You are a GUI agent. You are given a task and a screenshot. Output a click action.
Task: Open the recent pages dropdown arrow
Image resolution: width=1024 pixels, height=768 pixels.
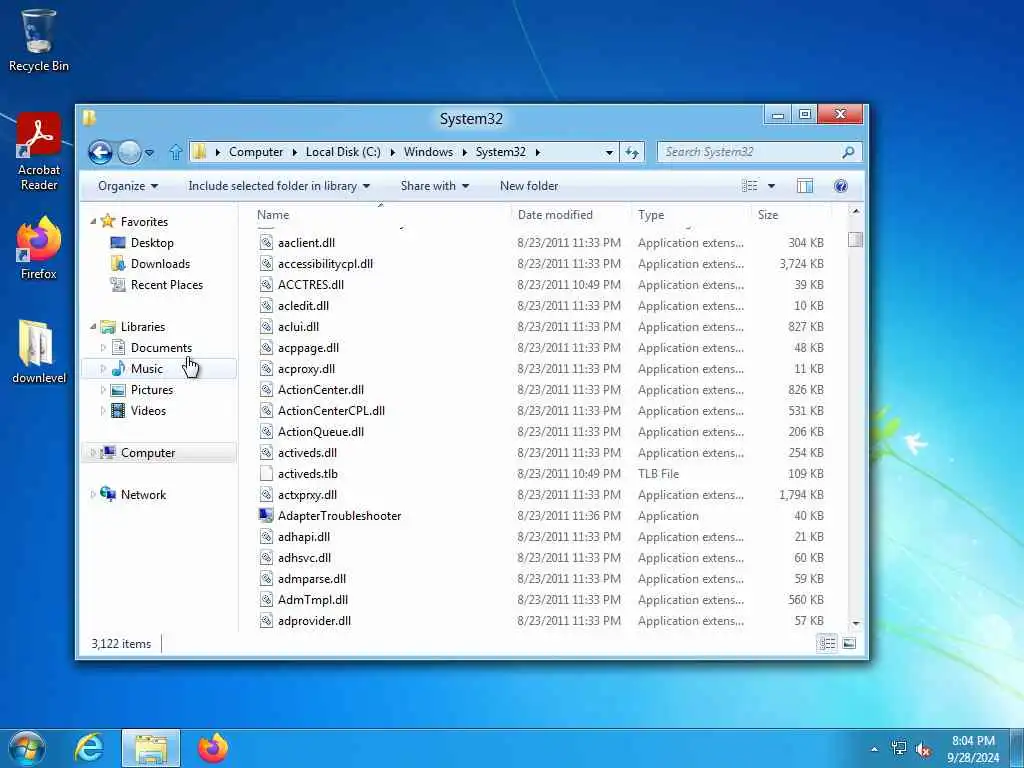[x=150, y=153]
